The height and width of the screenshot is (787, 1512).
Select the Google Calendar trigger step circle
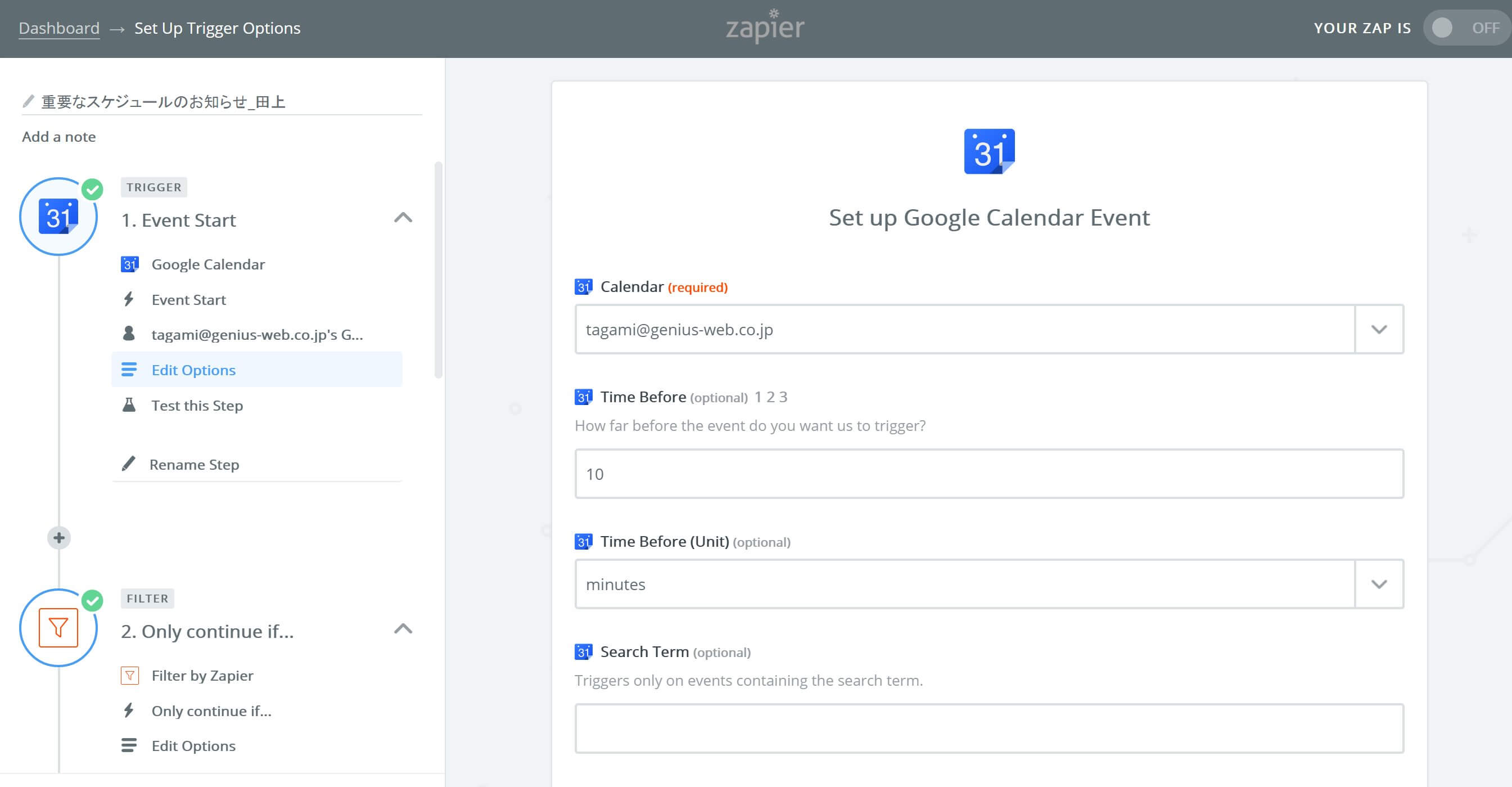click(x=58, y=216)
